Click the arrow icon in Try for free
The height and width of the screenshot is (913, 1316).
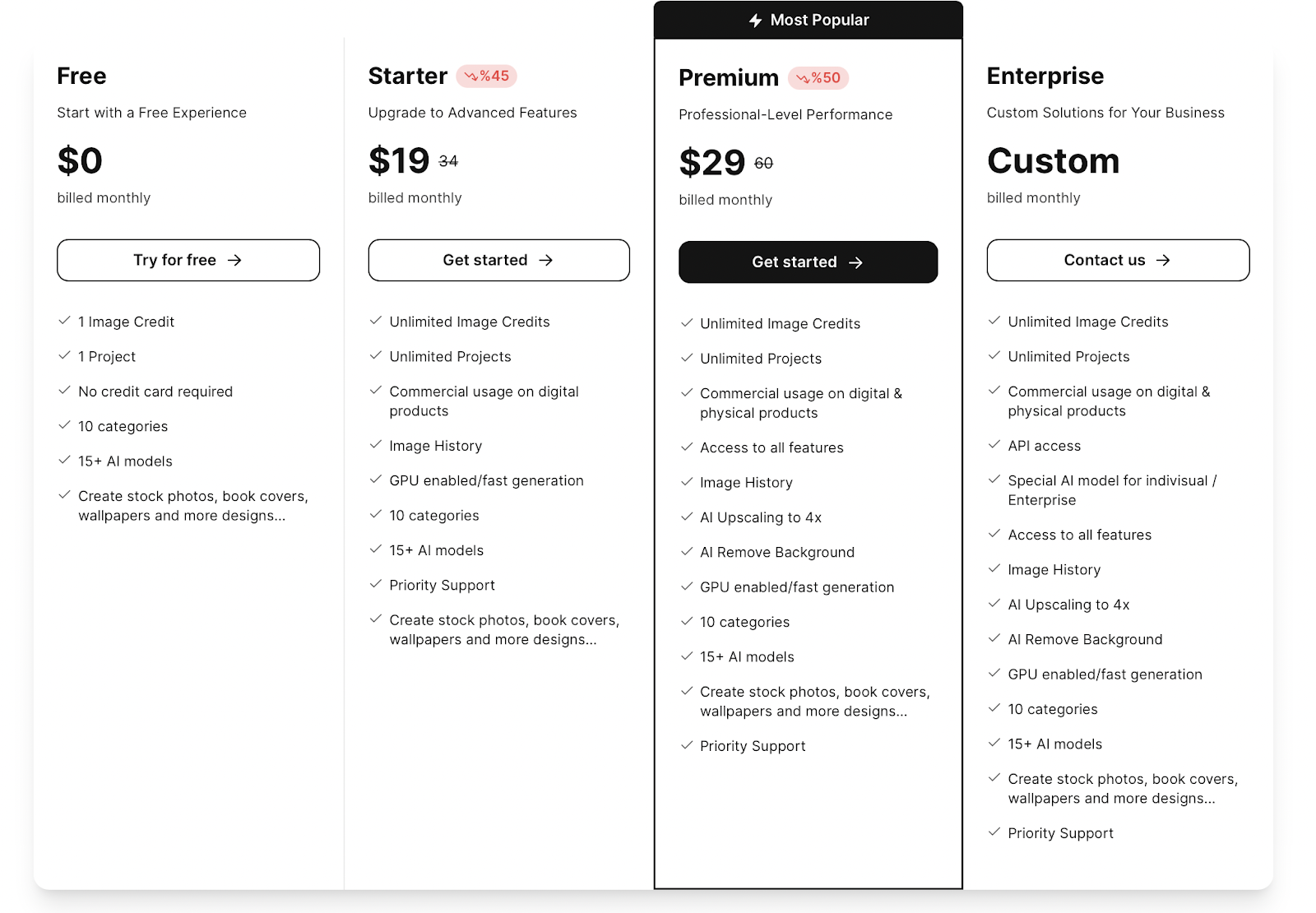234,260
